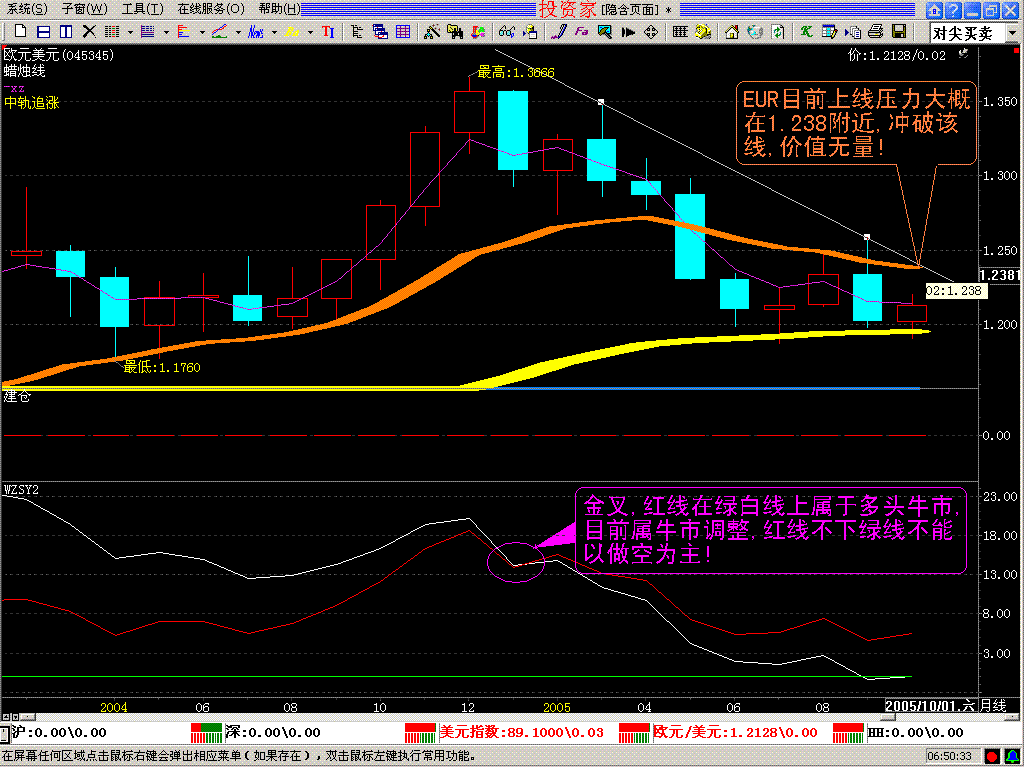Click the 蜡烛线 chart type label

(25, 71)
